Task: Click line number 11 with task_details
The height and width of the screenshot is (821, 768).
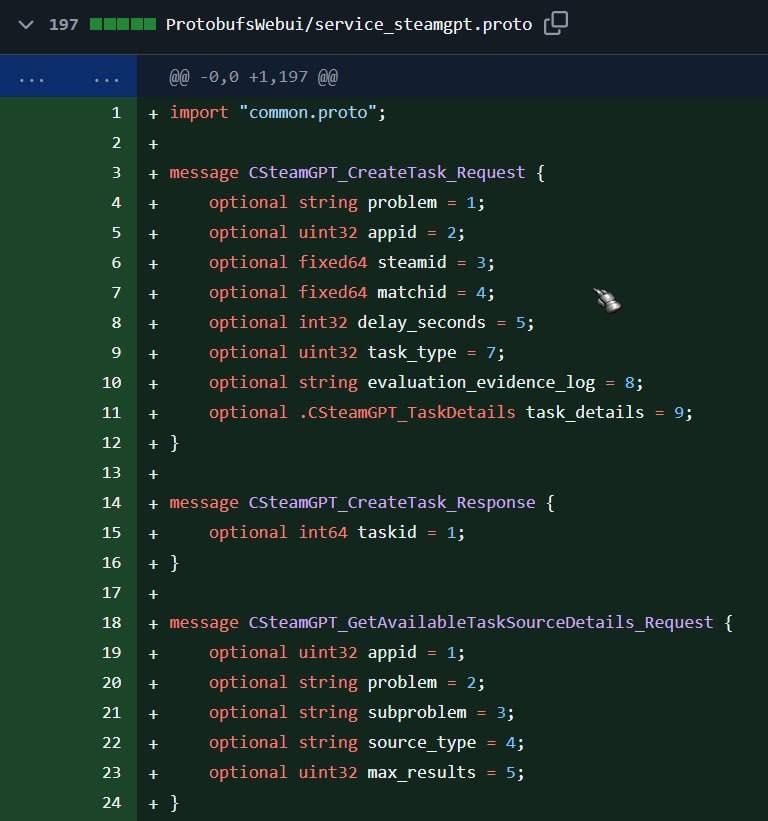Action: tap(111, 413)
